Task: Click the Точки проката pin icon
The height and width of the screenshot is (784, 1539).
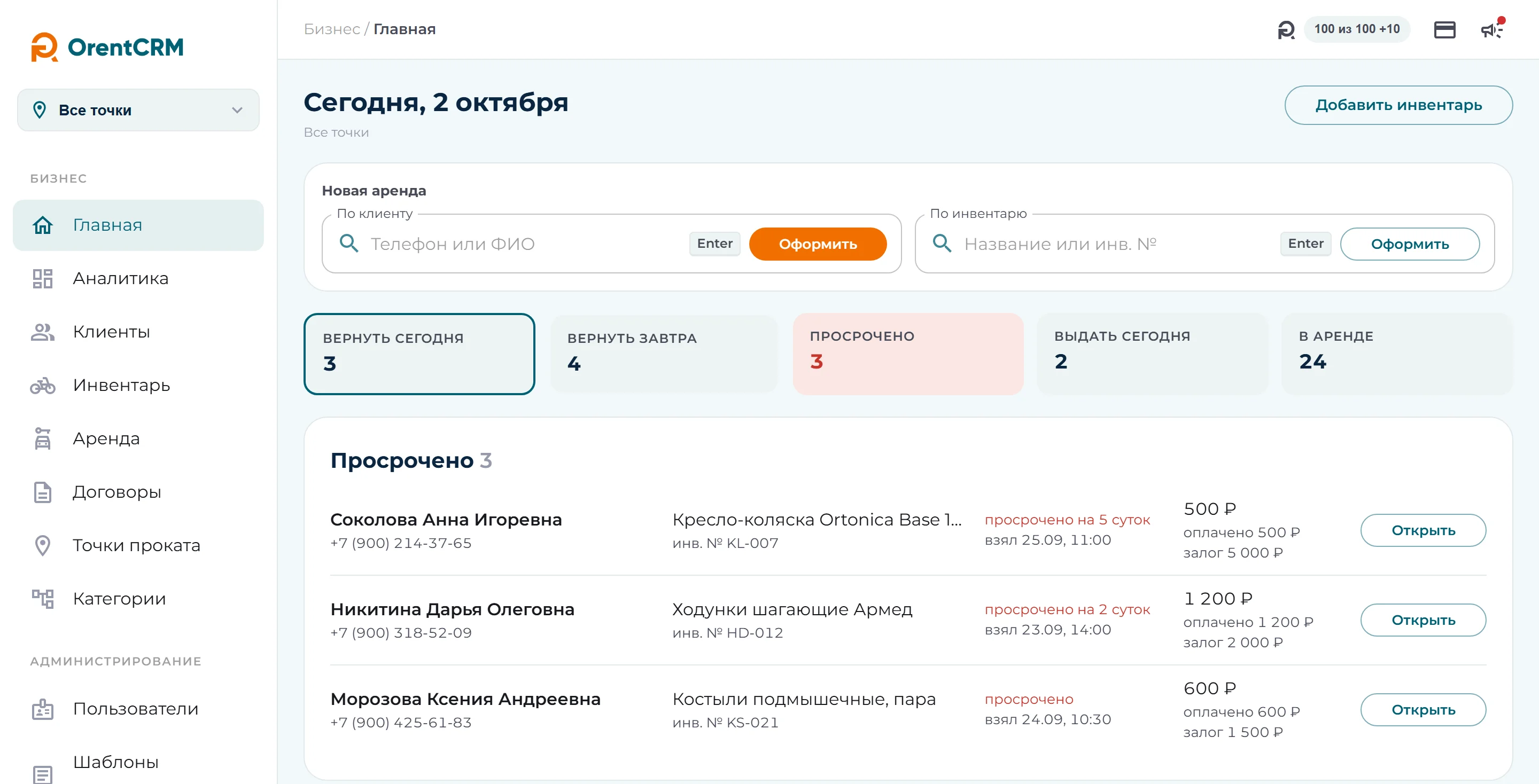Action: point(42,545)
